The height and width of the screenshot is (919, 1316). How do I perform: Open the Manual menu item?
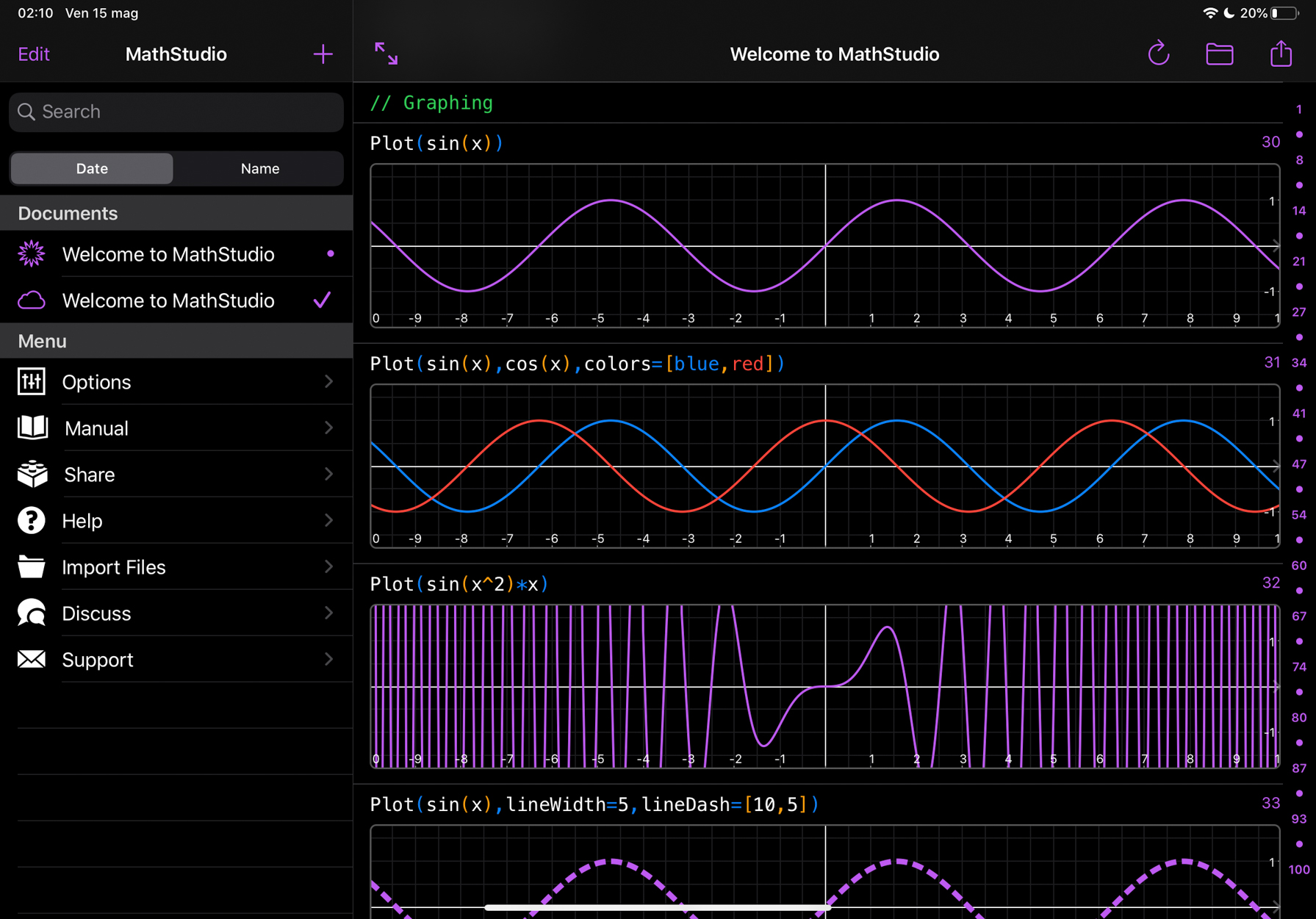tap(176, 428)
